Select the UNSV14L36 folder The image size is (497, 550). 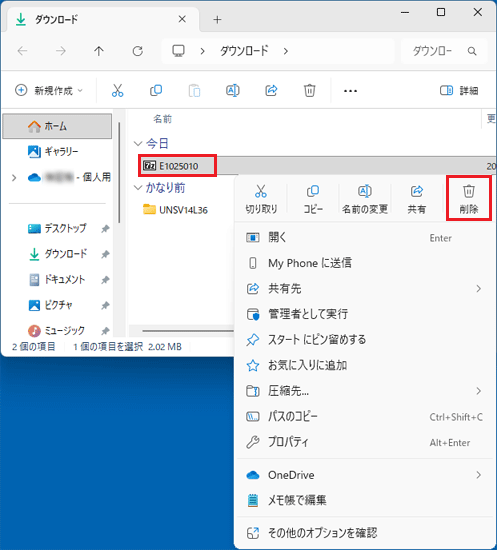tap(175, 210)
